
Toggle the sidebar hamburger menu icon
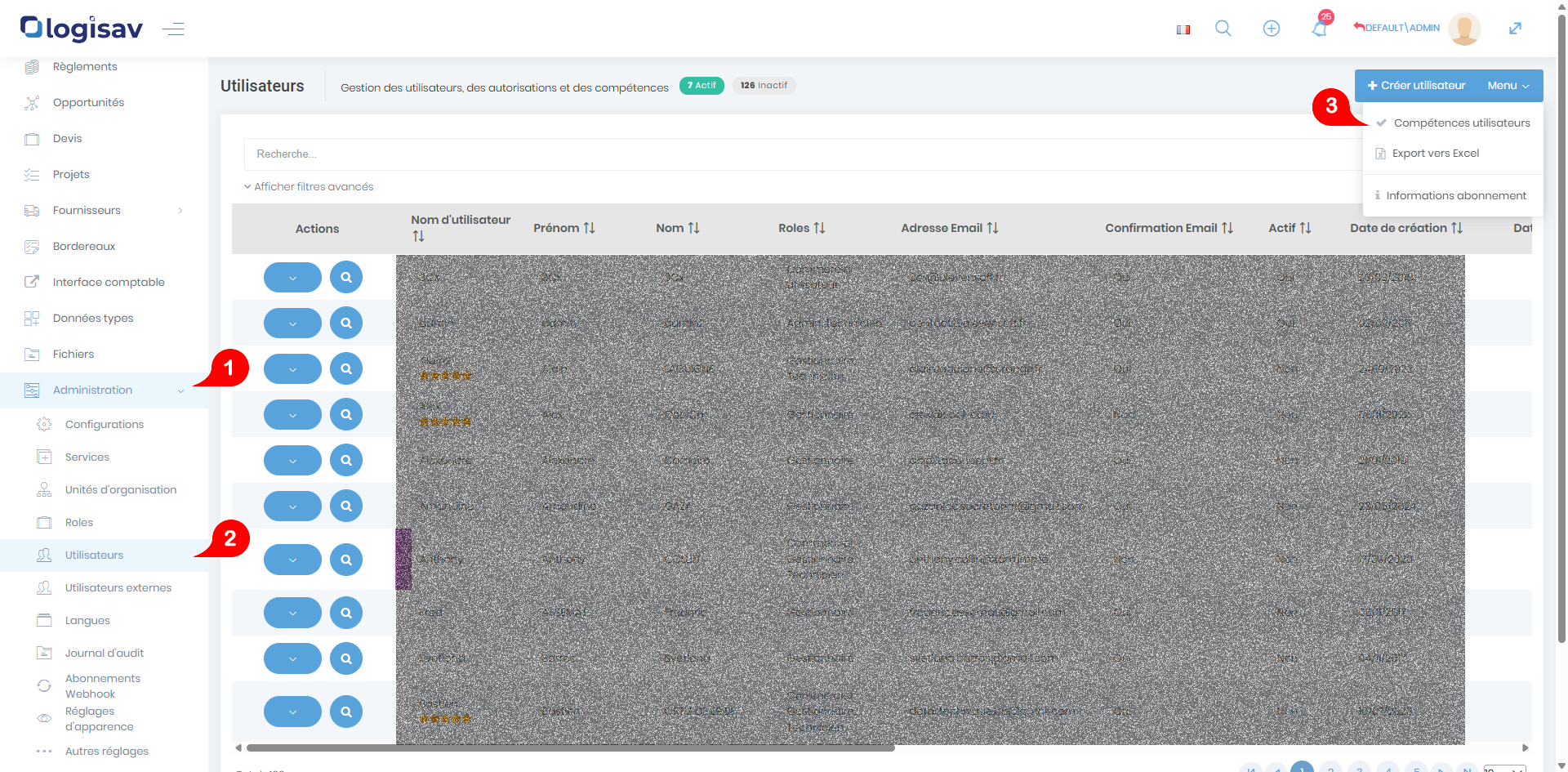[173, 29]
